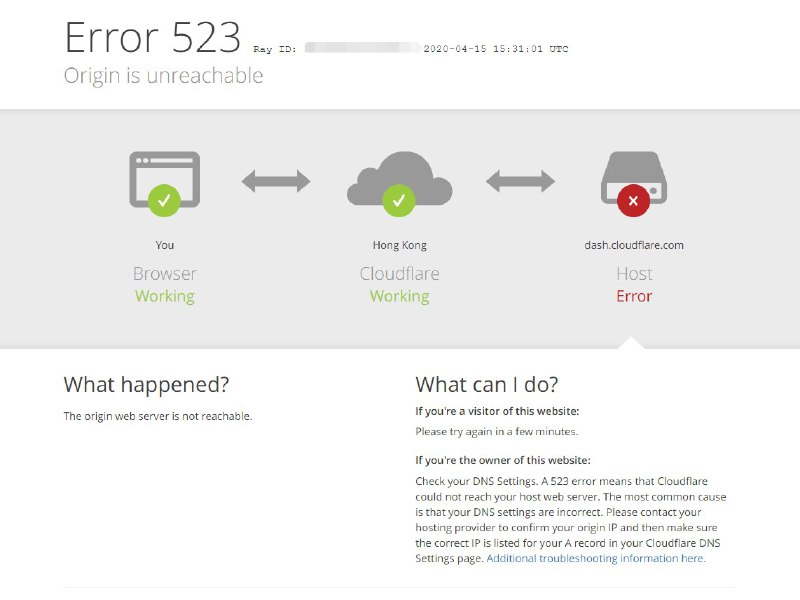Click the dash.cloudflare.com host name
The width and height of the screenshot is (800, 600).
(634, 245)
